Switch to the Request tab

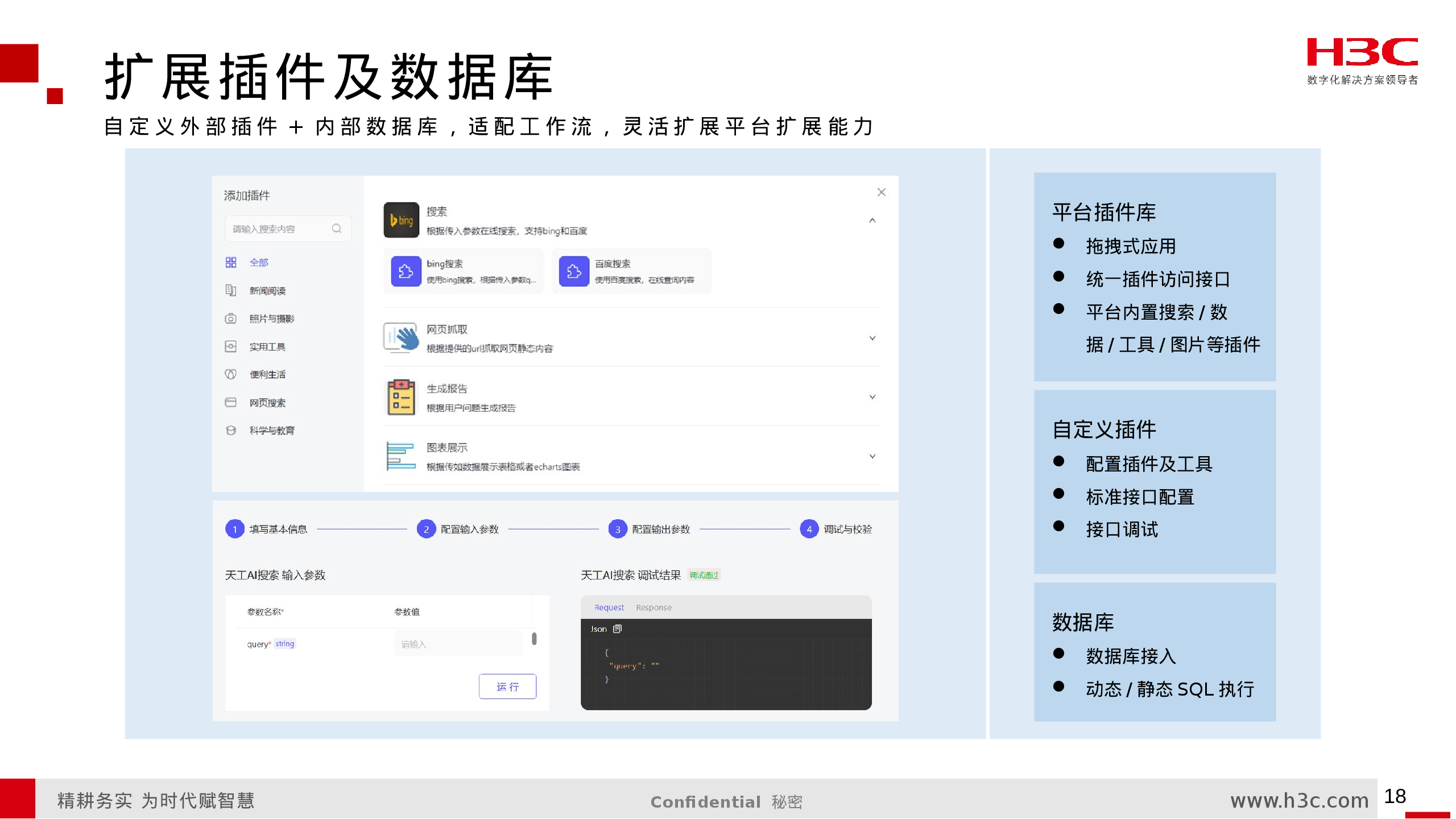[x=609, y=607]
